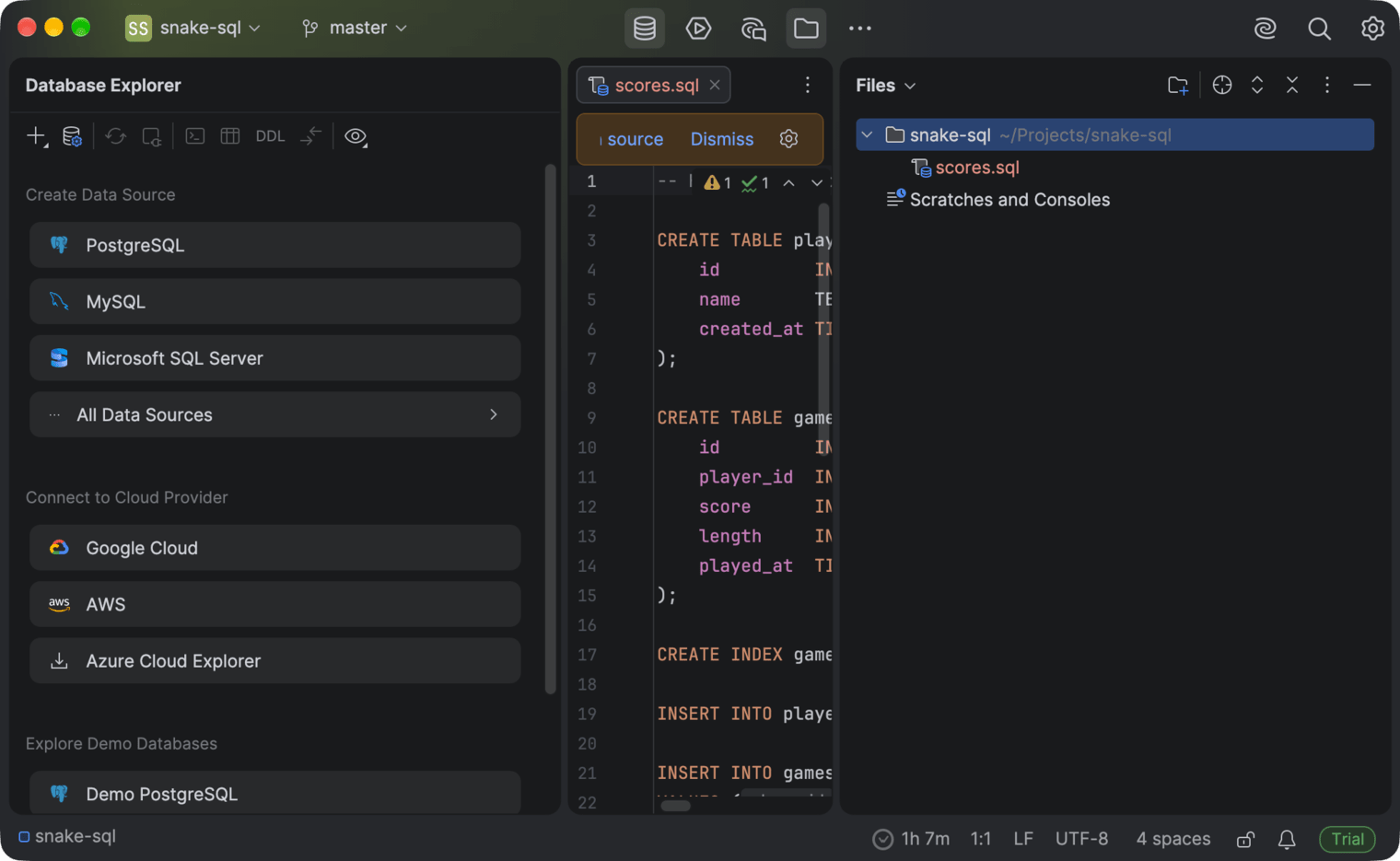This screenshot has height=861, width=1400.
Task: Connect to Google Cloud provider
Action: pos(275,548)
